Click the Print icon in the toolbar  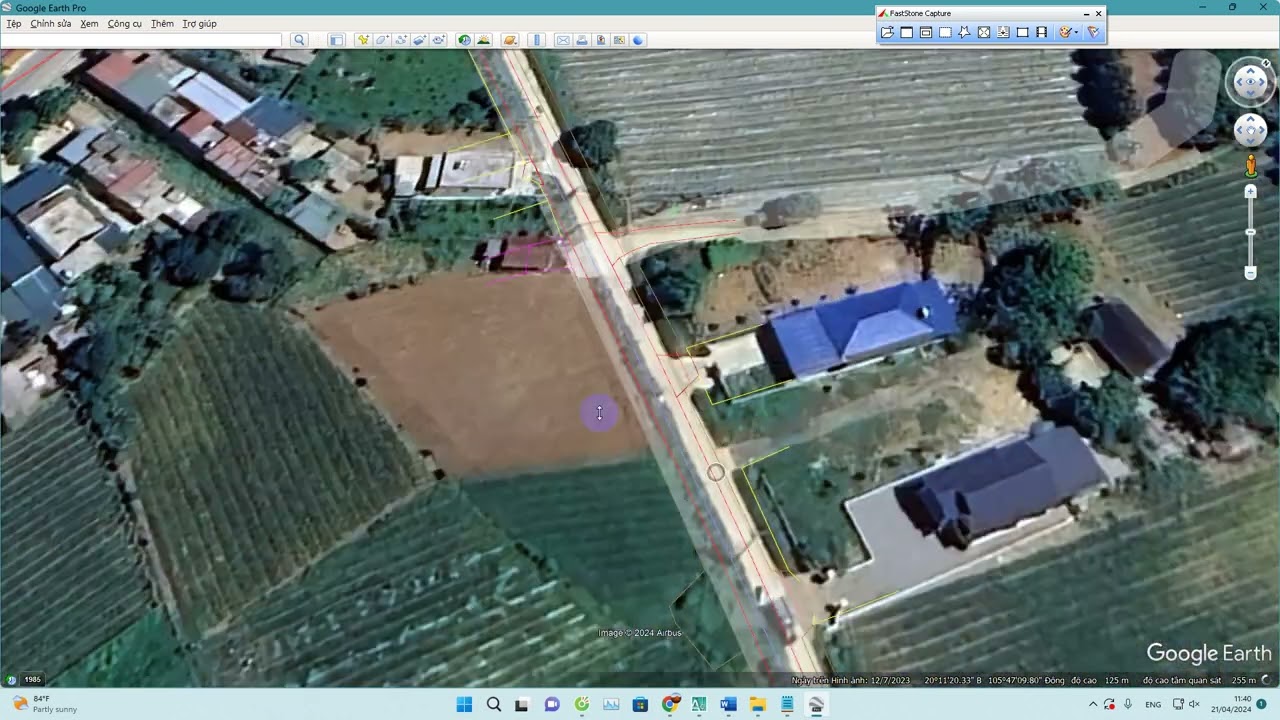582,40
